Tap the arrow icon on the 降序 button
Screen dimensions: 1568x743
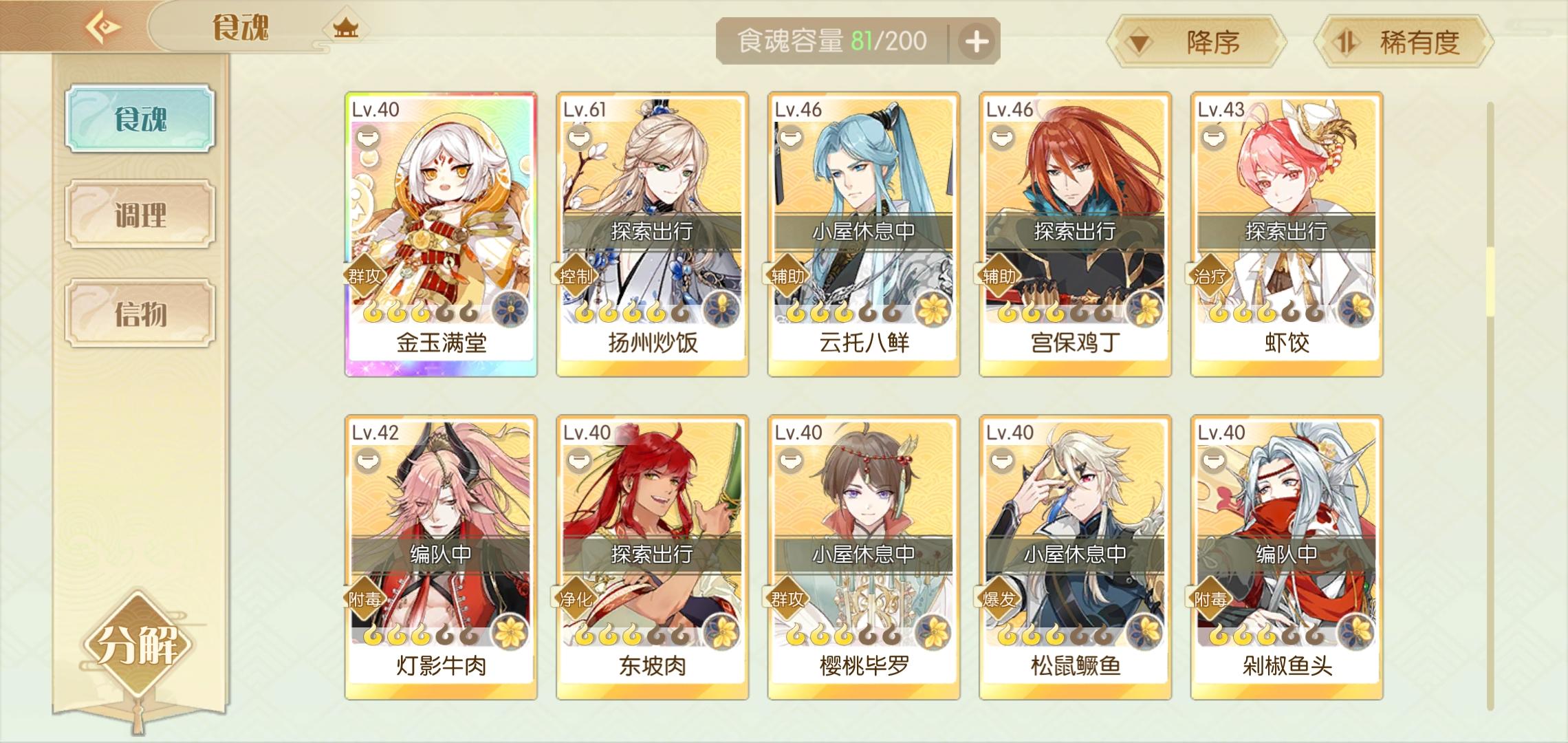(1139, 43)
